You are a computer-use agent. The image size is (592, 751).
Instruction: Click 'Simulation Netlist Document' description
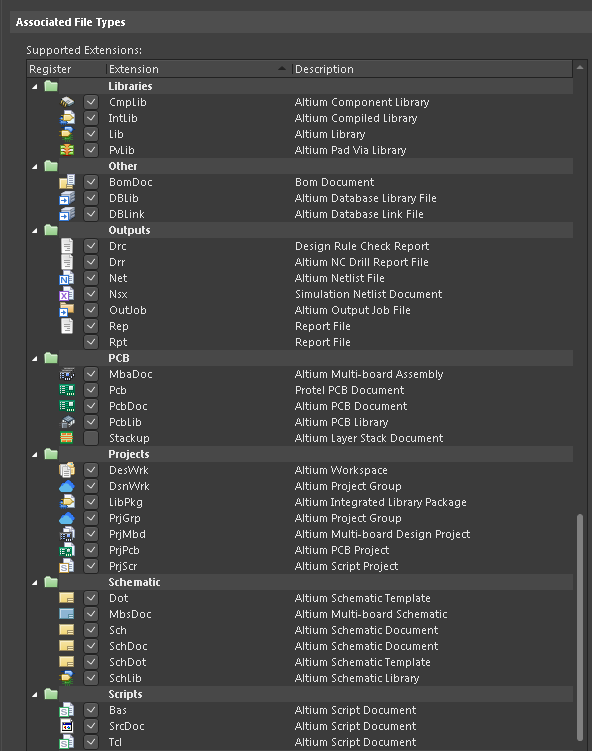pyautogui.click(x=368, y=294)
